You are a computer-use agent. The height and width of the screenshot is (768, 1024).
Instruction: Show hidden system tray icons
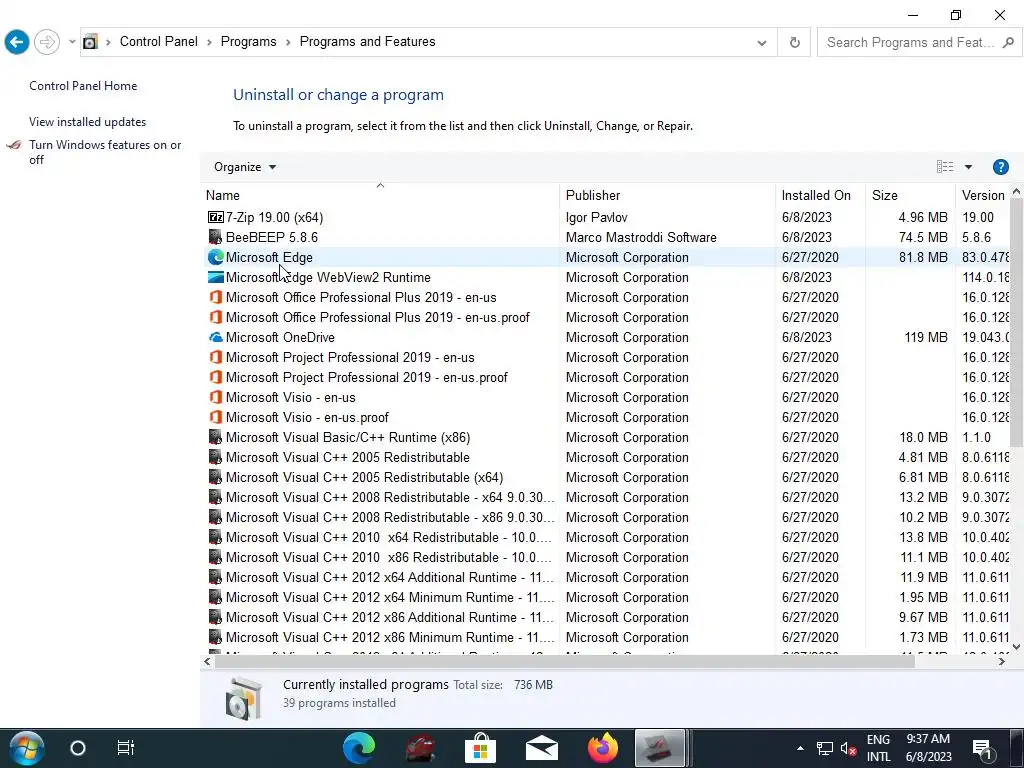[800, 748]
